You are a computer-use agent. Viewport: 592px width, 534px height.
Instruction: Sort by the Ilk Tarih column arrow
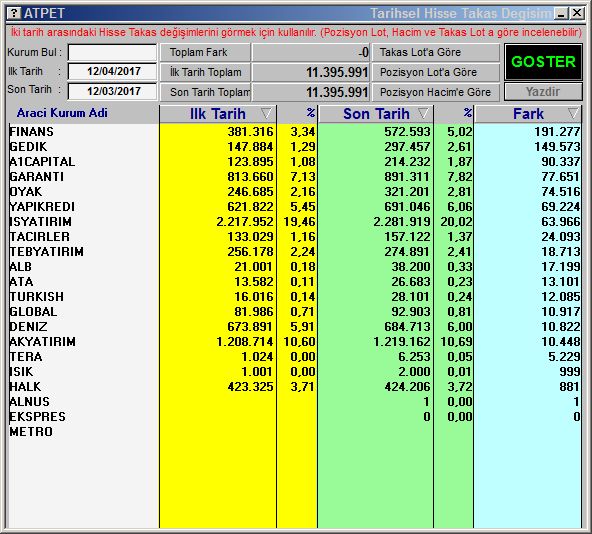[266, 113]
